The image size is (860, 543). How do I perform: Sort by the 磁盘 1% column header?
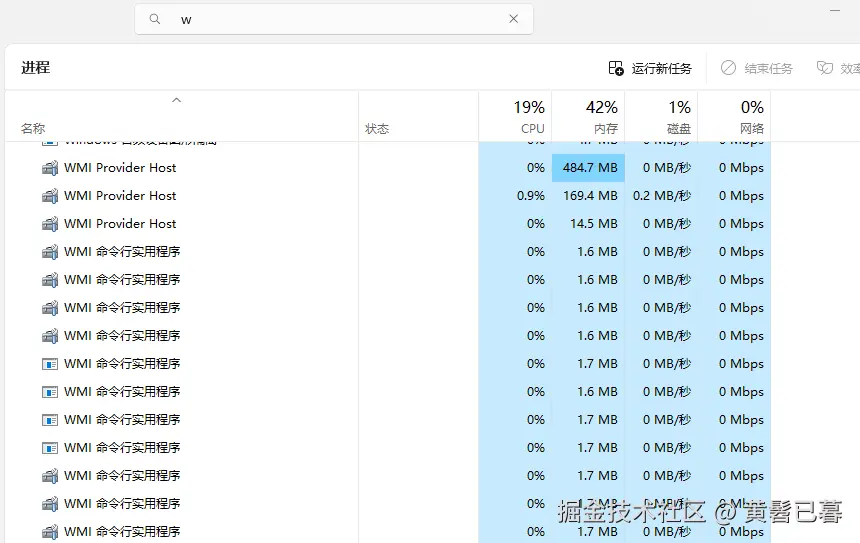(661, 116)
